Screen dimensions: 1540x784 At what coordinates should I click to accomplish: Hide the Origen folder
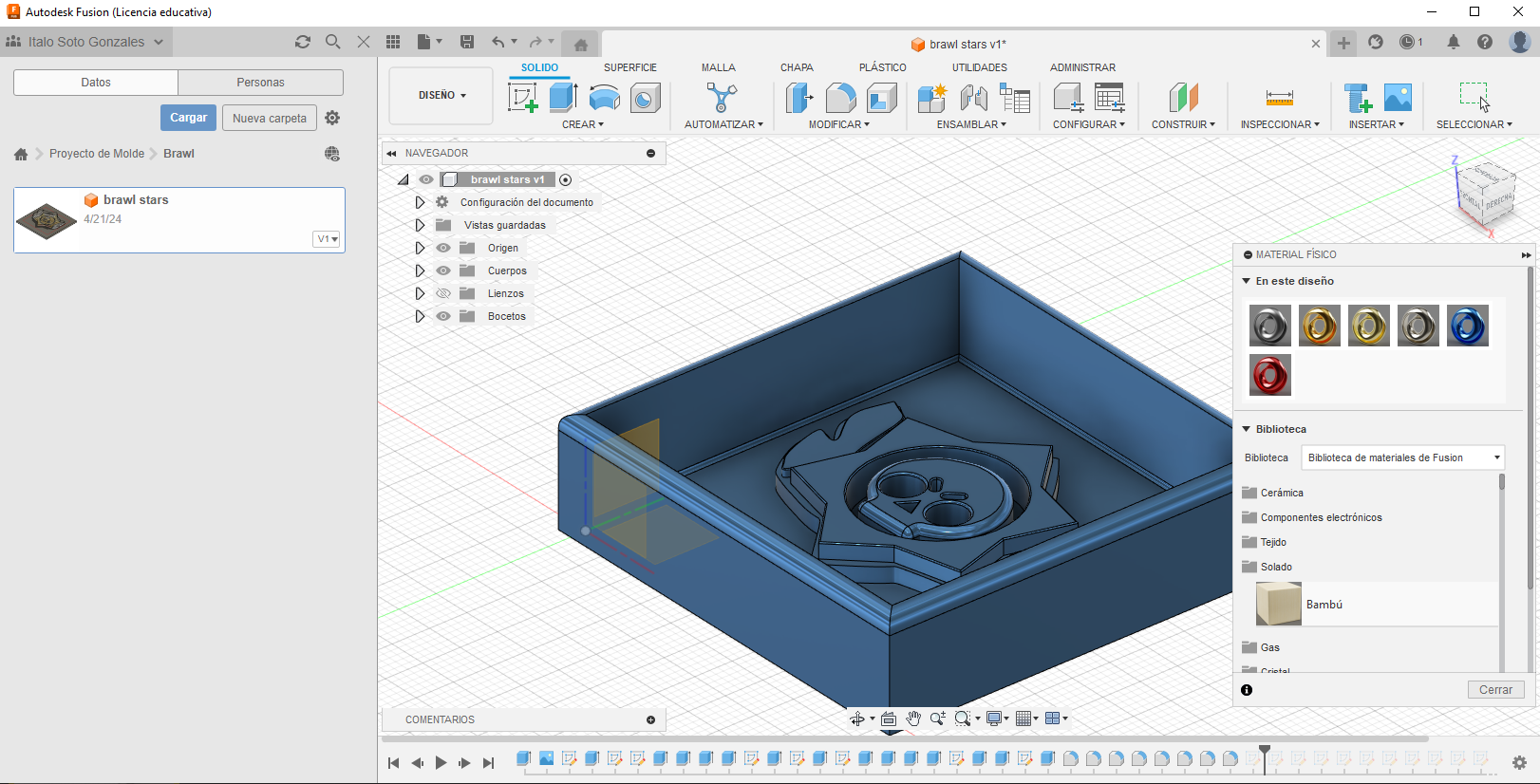(x=443, y=248)
